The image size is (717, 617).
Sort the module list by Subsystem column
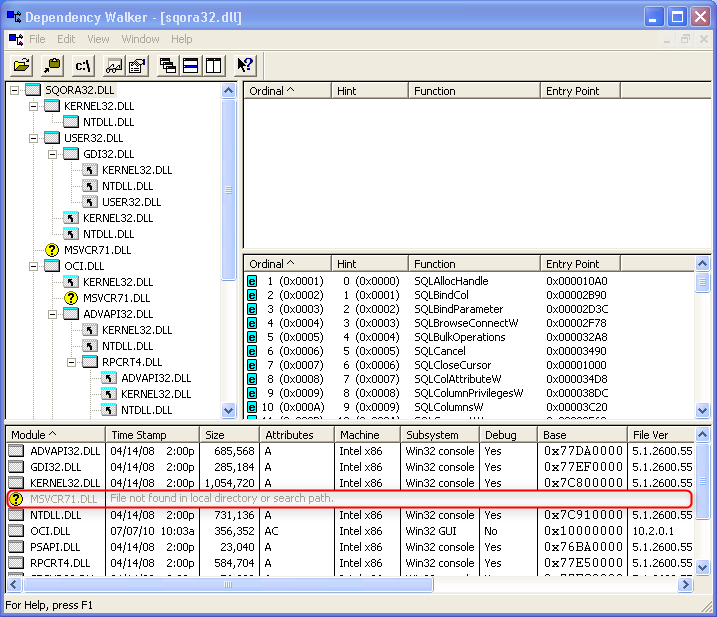[440, 435]
